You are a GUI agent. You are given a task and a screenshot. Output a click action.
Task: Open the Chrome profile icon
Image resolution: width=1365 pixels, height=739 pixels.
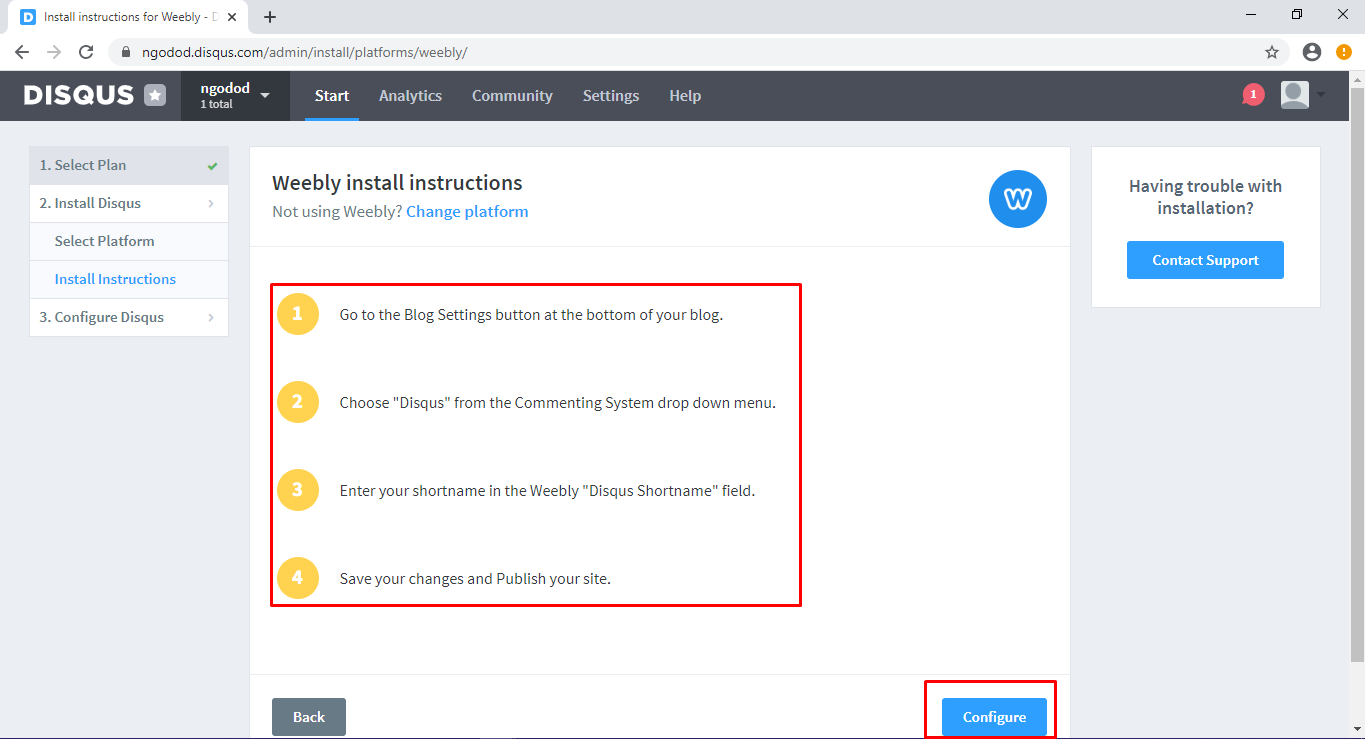coord(1312,52)
